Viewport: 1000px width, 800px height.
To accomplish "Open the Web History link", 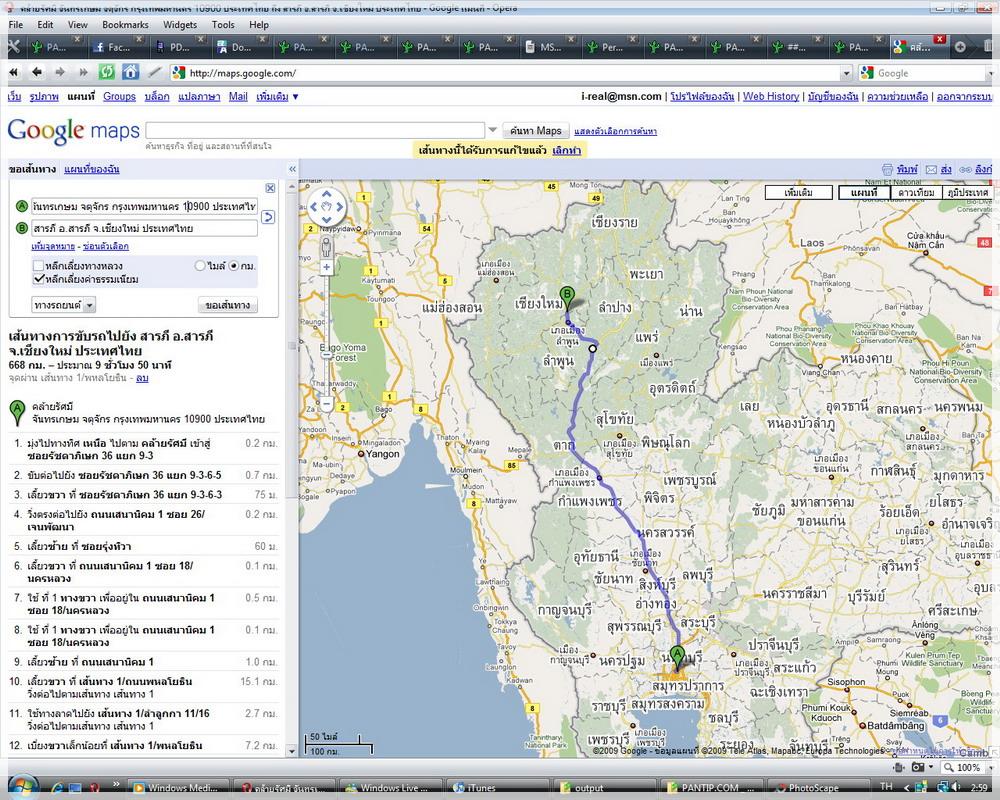I will point(771,96).
